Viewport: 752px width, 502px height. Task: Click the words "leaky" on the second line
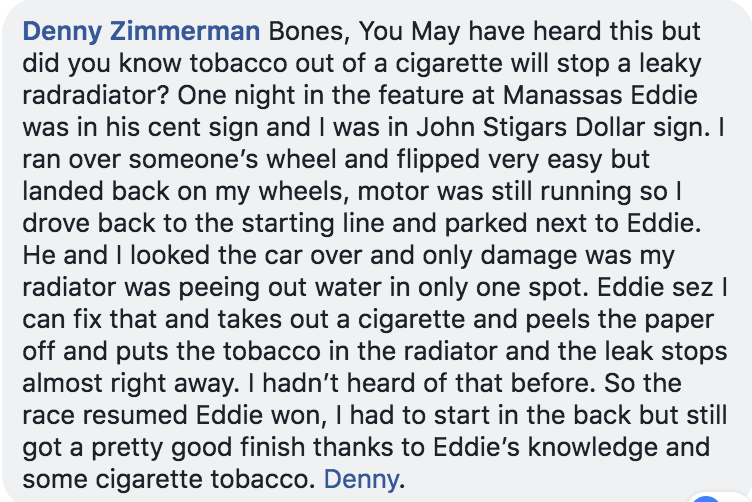[670, 64]
